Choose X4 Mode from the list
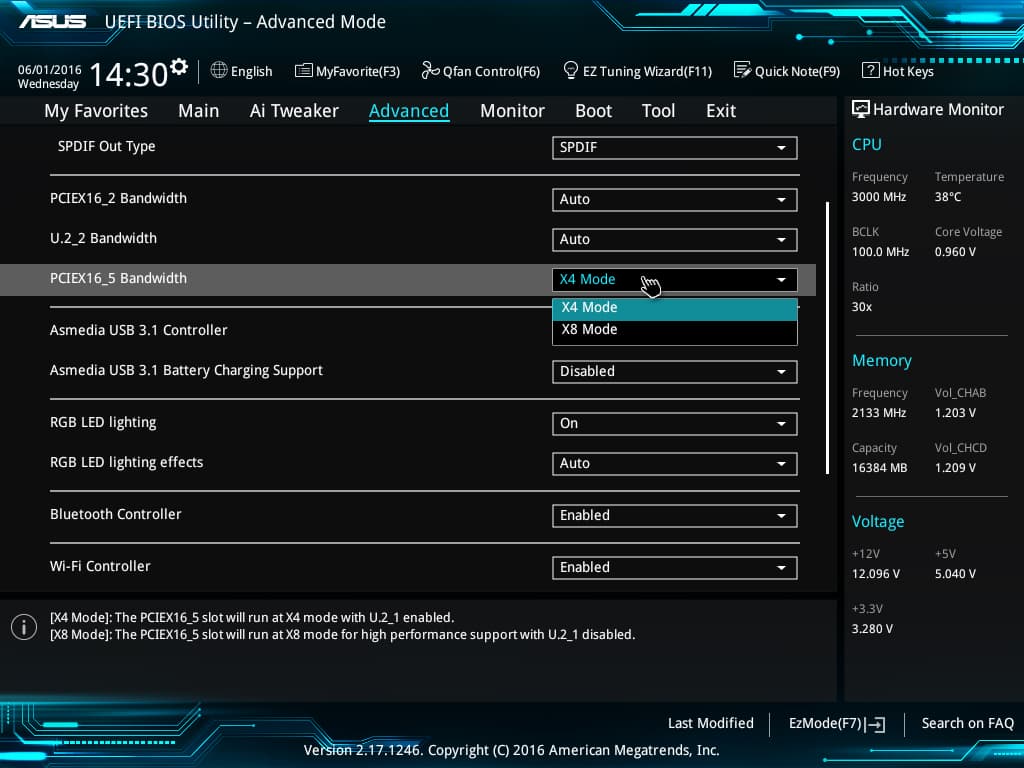This screenshot has width=1024, height=768. coord(675,308)
